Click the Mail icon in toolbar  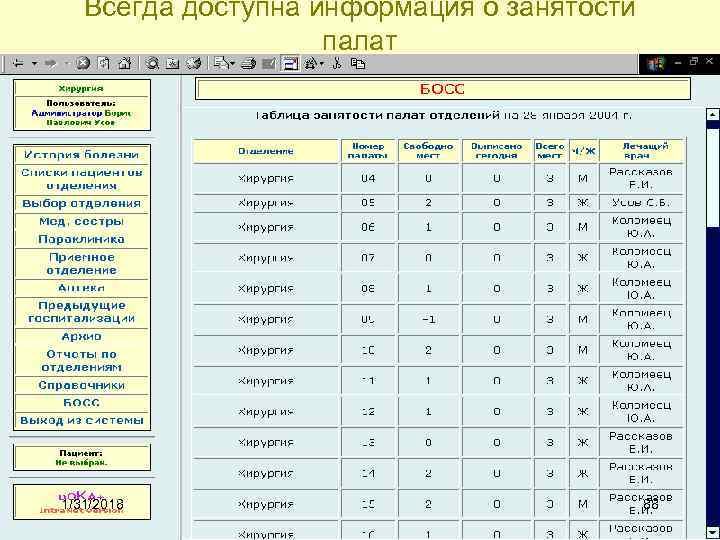click(x=222, y=63)
